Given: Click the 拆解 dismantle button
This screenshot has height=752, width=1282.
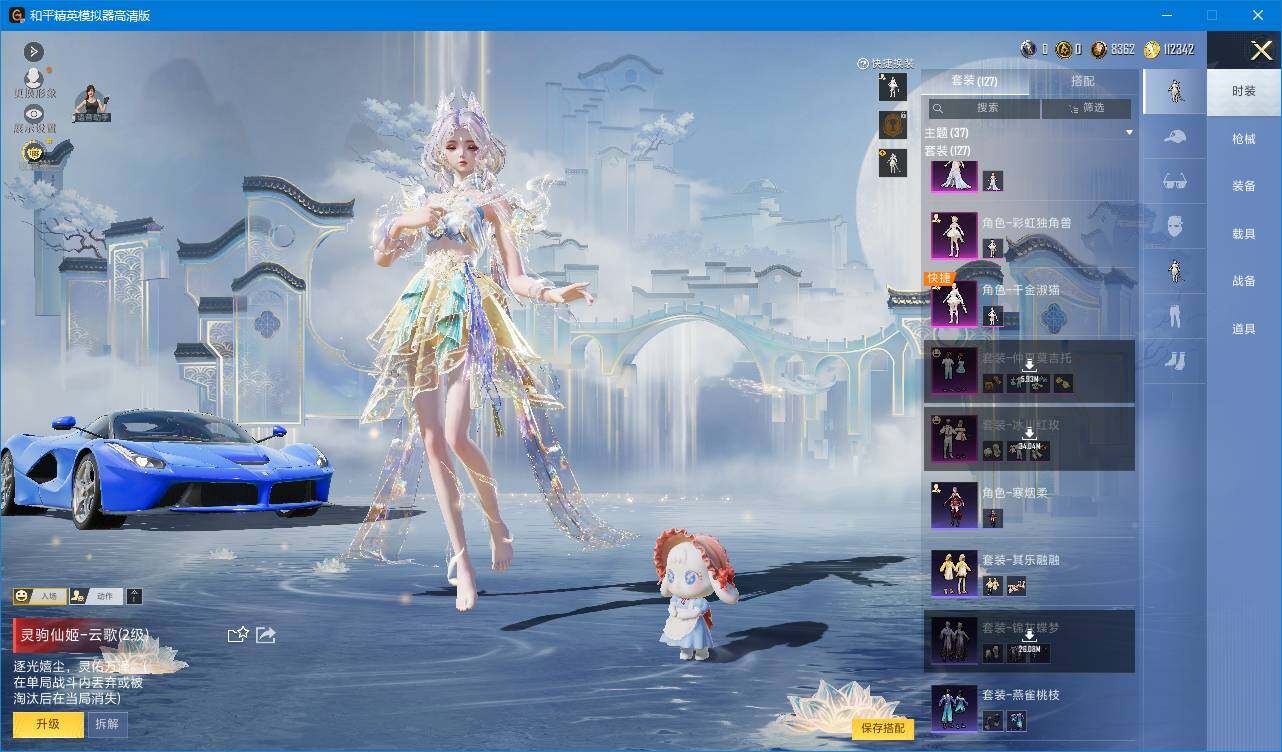Looking at the screenshot, I should 107,724.
